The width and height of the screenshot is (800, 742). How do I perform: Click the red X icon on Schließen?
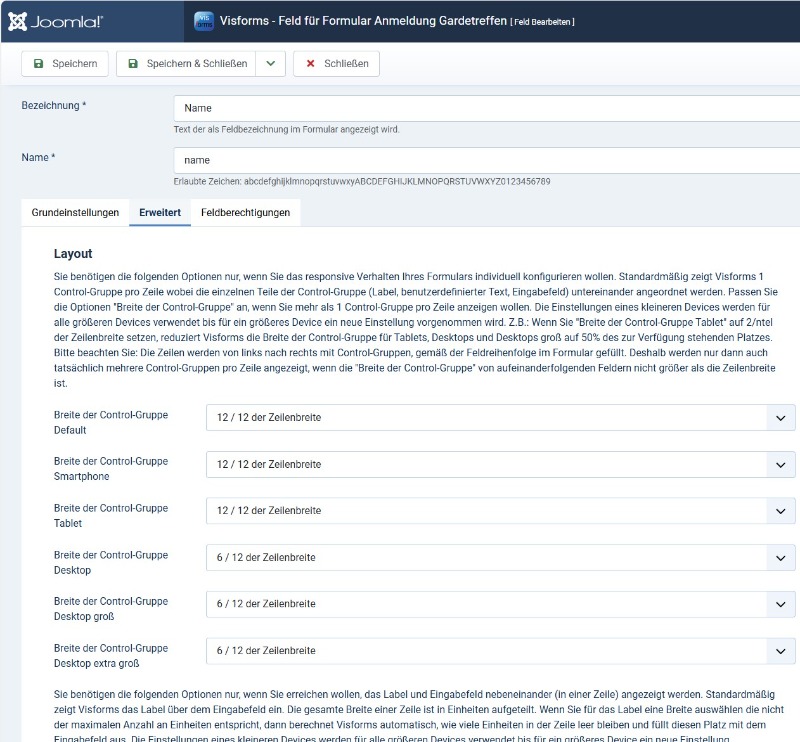[x=310, y=64]
